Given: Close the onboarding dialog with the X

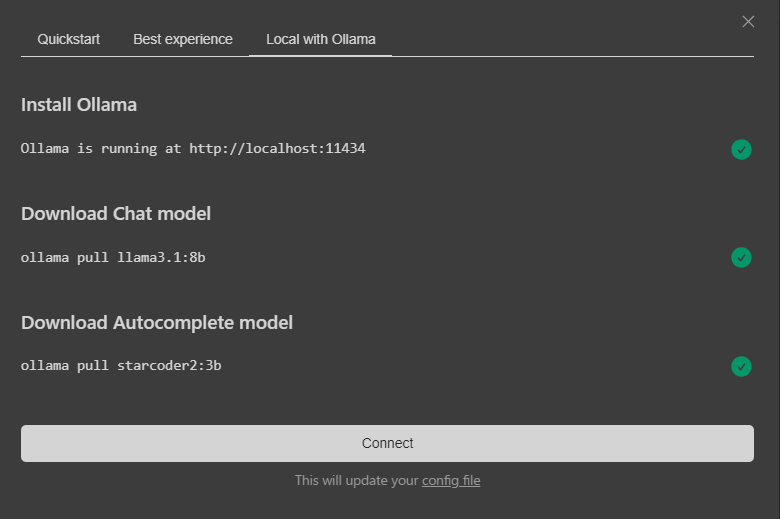Looking at the screenshot, I should coord(748,21).
